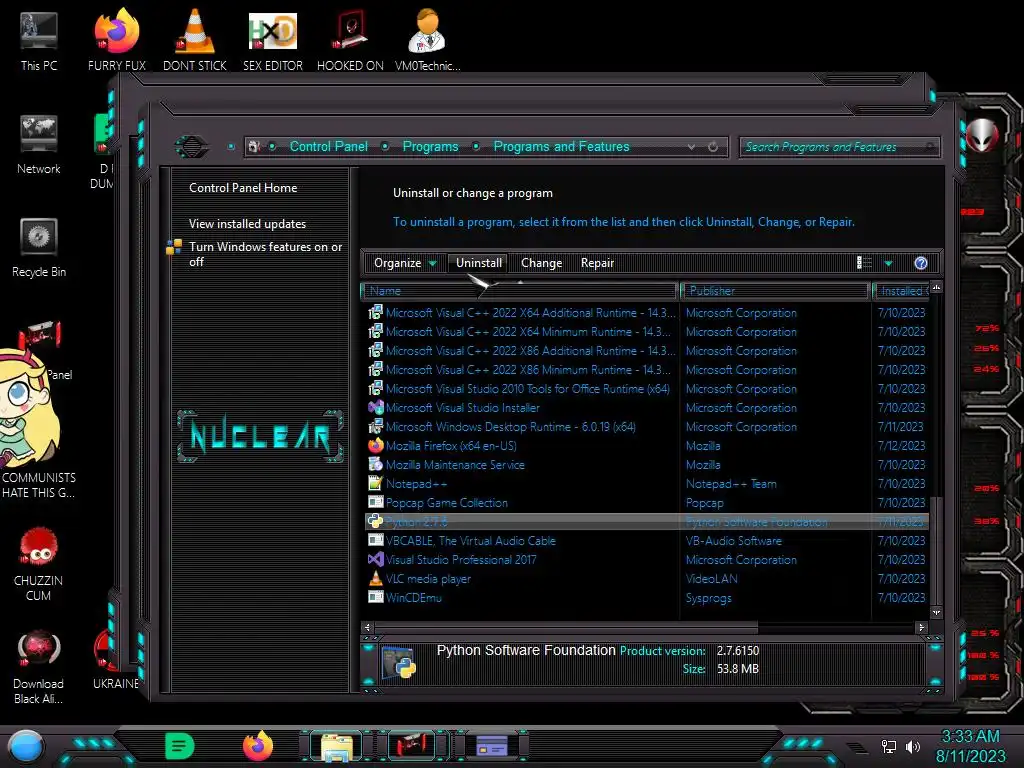Click Change in the toolbar
The height and width of the screenshot is (768, 1024).
click(x=541, y=263)
